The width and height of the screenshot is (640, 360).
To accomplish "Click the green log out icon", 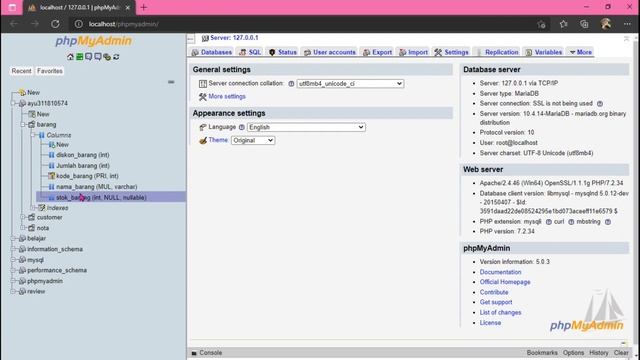I will pyautogui.click(x=80, y=57).
